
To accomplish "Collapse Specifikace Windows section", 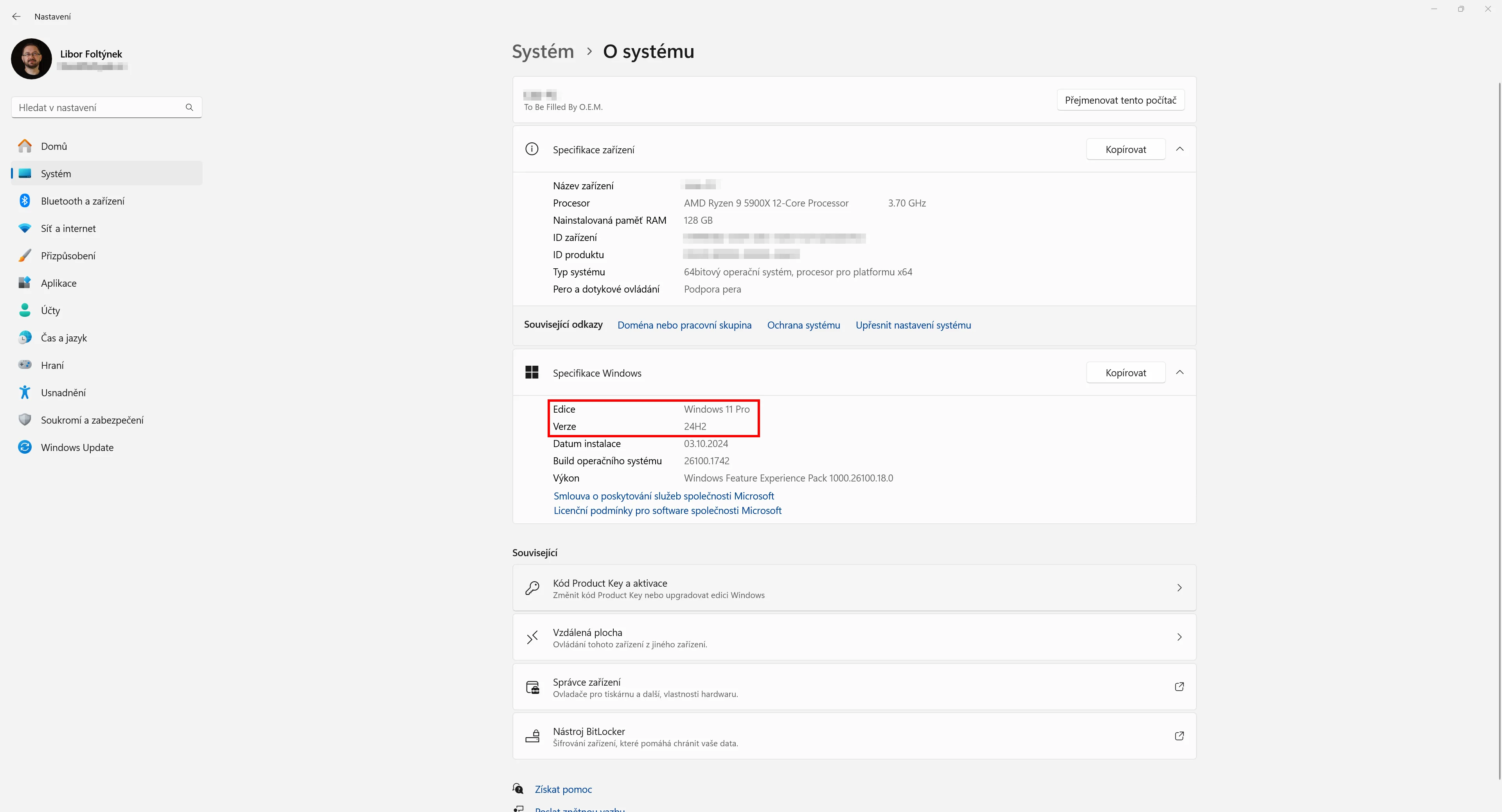I will (1180, 372).
